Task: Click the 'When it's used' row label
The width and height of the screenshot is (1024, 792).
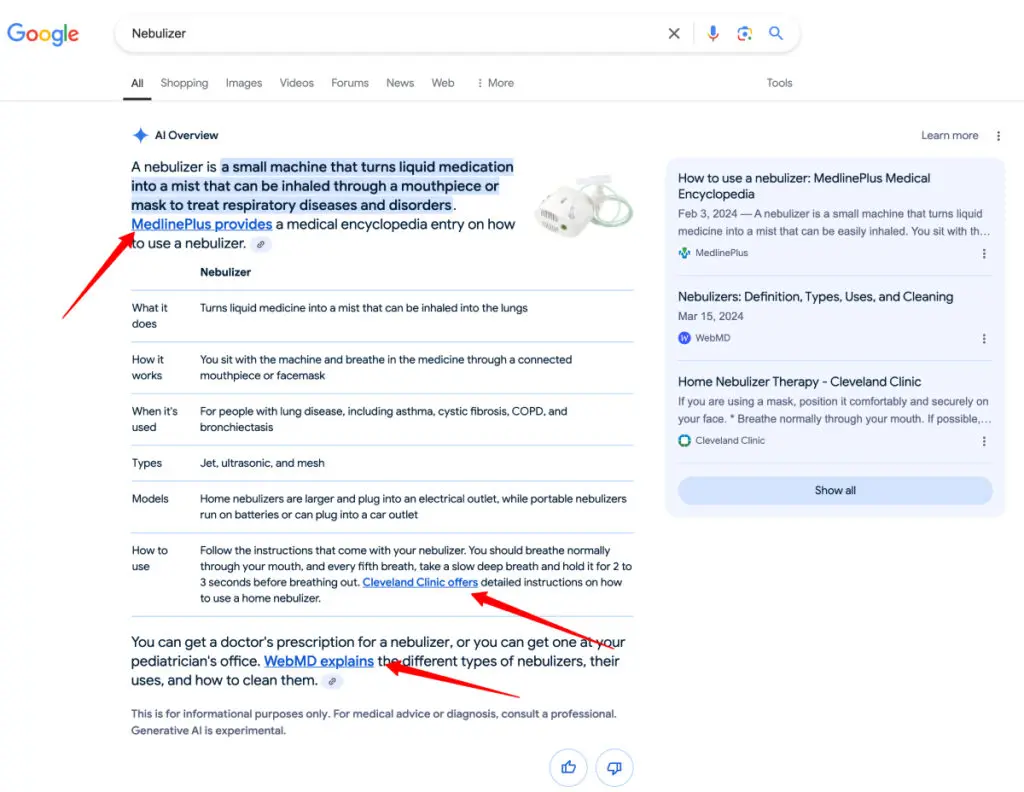Action: tap(155, 419)
